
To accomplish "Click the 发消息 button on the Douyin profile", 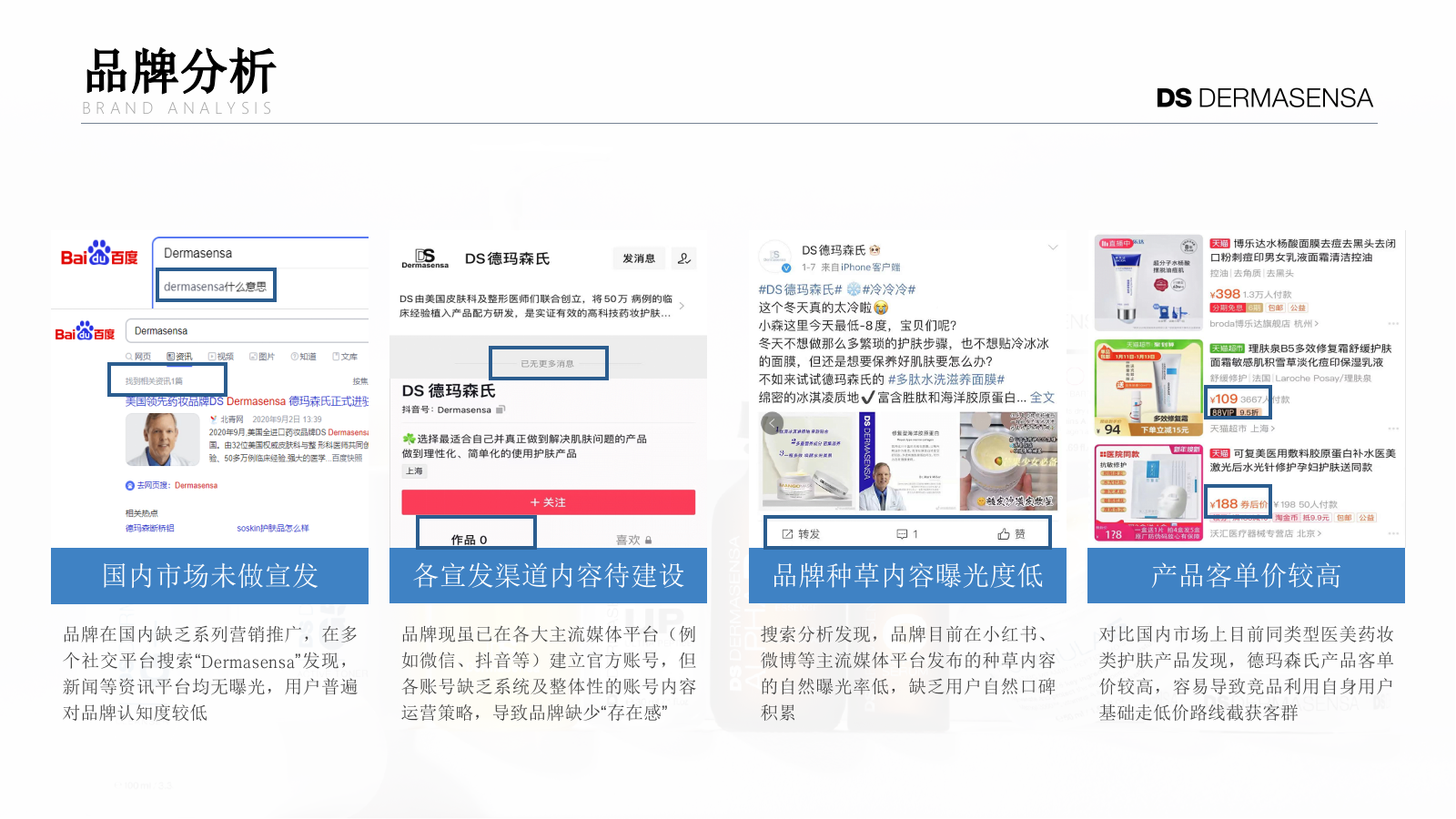I will coord(639,258).
